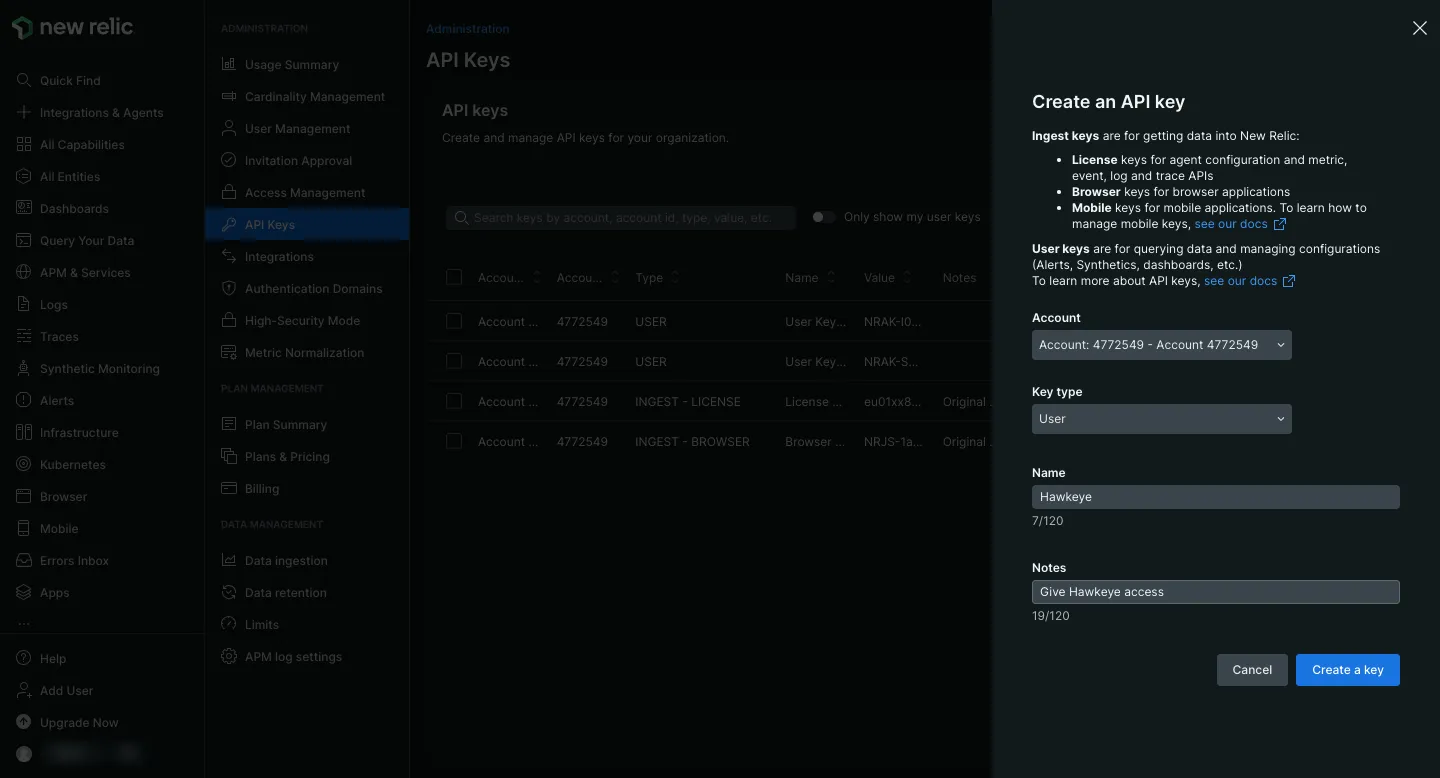Open Metric Normalization menu item

click(x=307, y=353)
